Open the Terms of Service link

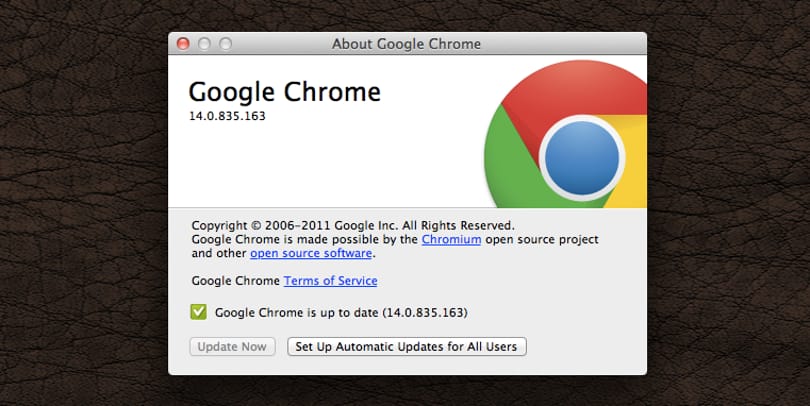[x=330, y=280]
